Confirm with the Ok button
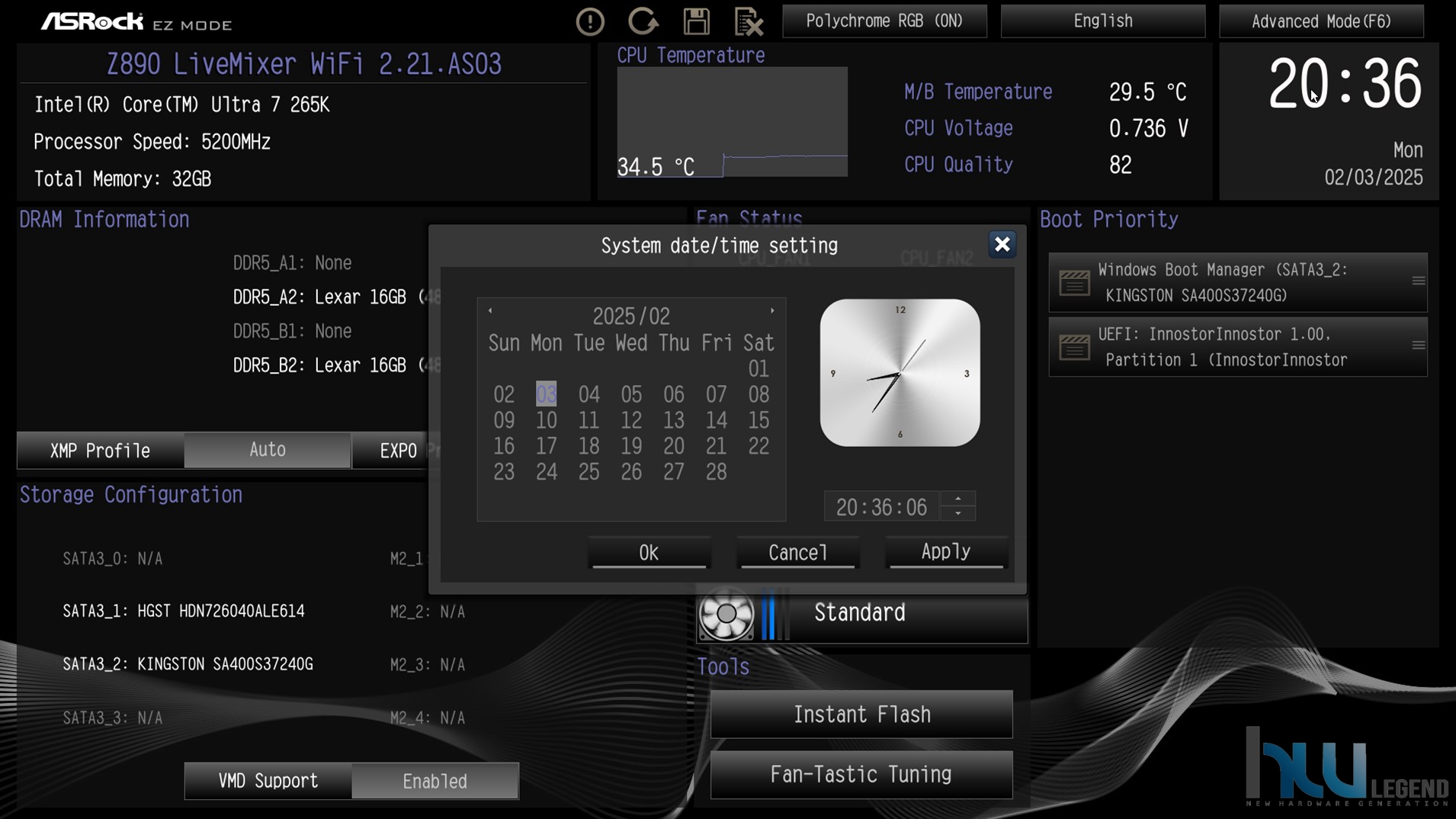The image size is (1456, 819). [649, 553]
